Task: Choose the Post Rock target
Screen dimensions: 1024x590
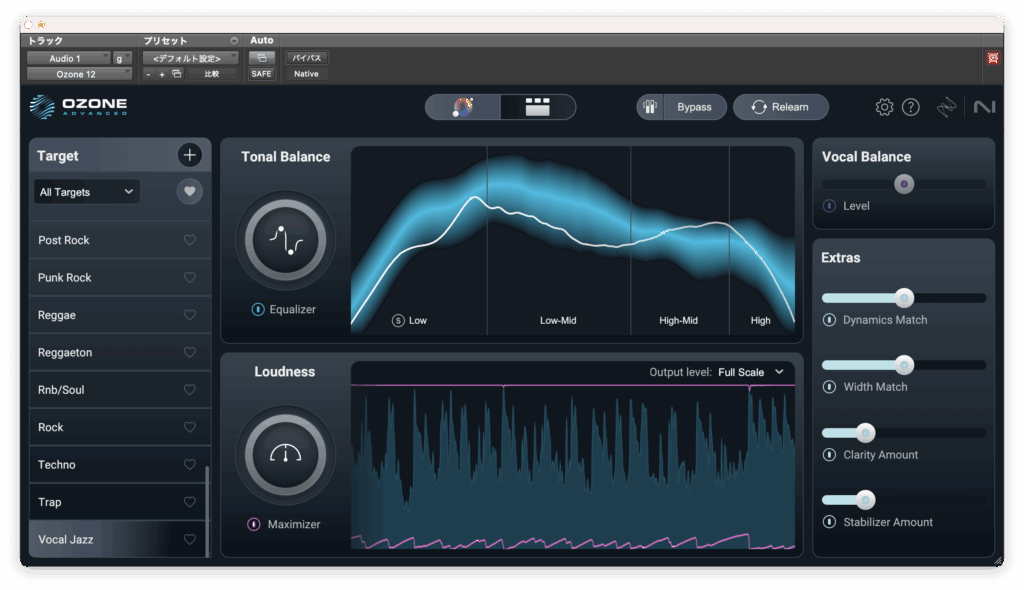Action: click(64, 240)
